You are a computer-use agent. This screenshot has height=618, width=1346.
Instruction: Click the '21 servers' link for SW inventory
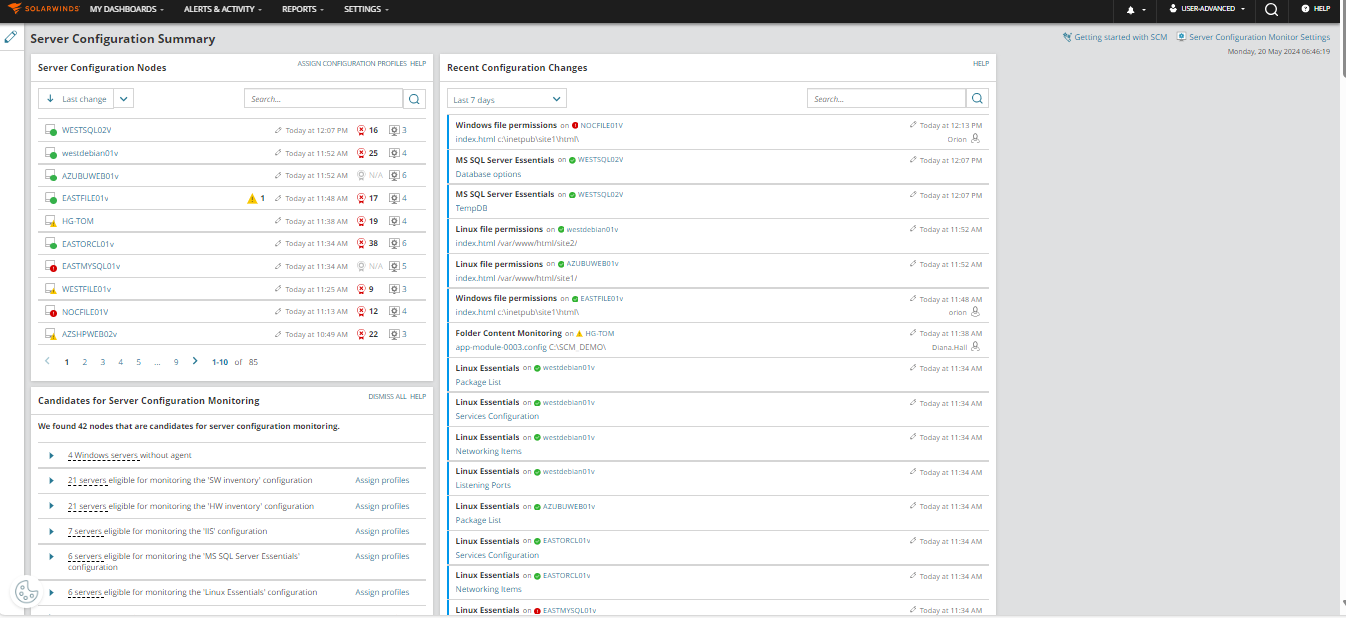click(x=86, y=480)
